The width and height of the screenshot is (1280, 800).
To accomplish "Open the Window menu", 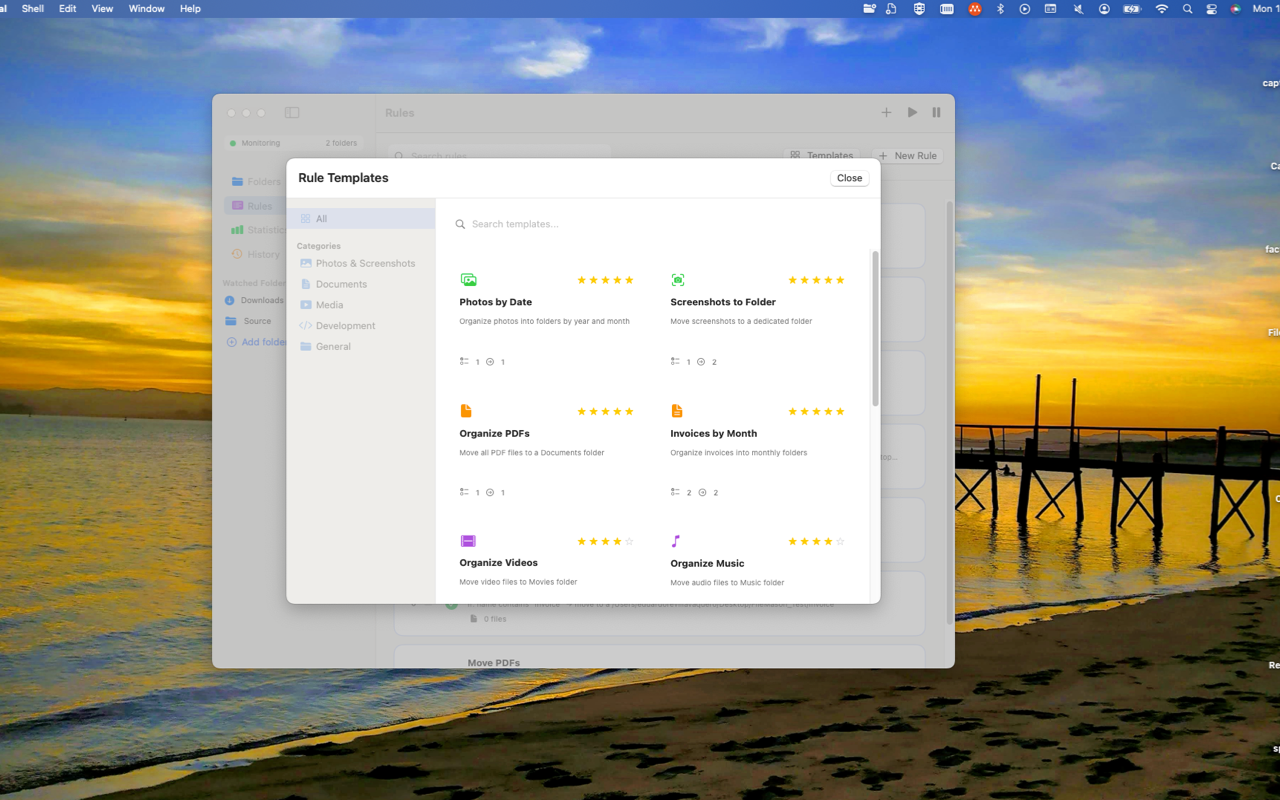I will click(146, 8).
